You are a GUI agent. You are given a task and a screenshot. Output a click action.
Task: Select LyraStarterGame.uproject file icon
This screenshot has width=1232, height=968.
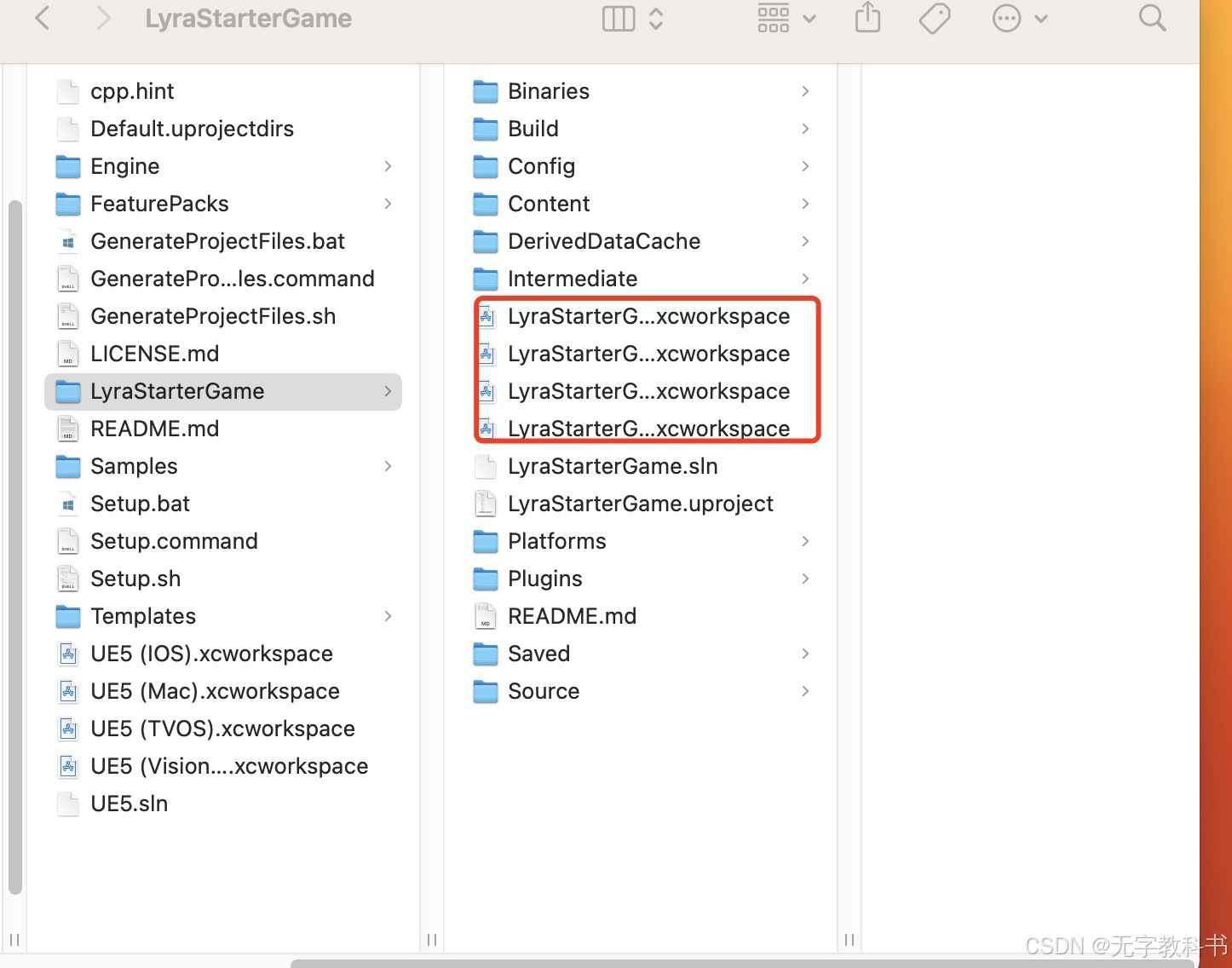(486, 504)
